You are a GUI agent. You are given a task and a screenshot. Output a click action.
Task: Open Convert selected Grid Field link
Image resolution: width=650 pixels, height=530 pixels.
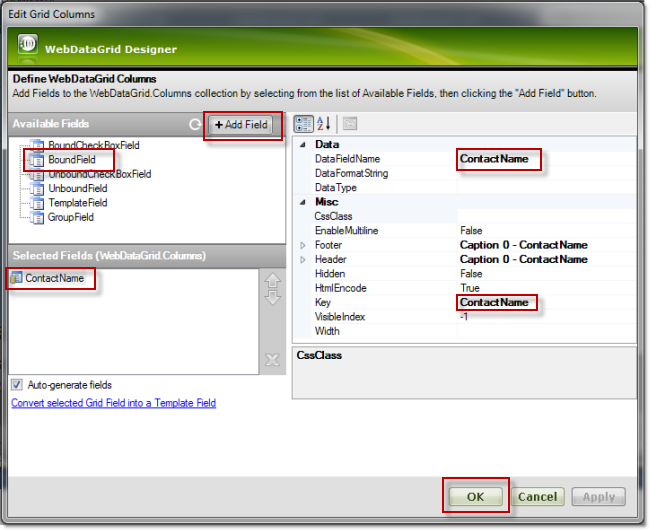pos(113,404)
